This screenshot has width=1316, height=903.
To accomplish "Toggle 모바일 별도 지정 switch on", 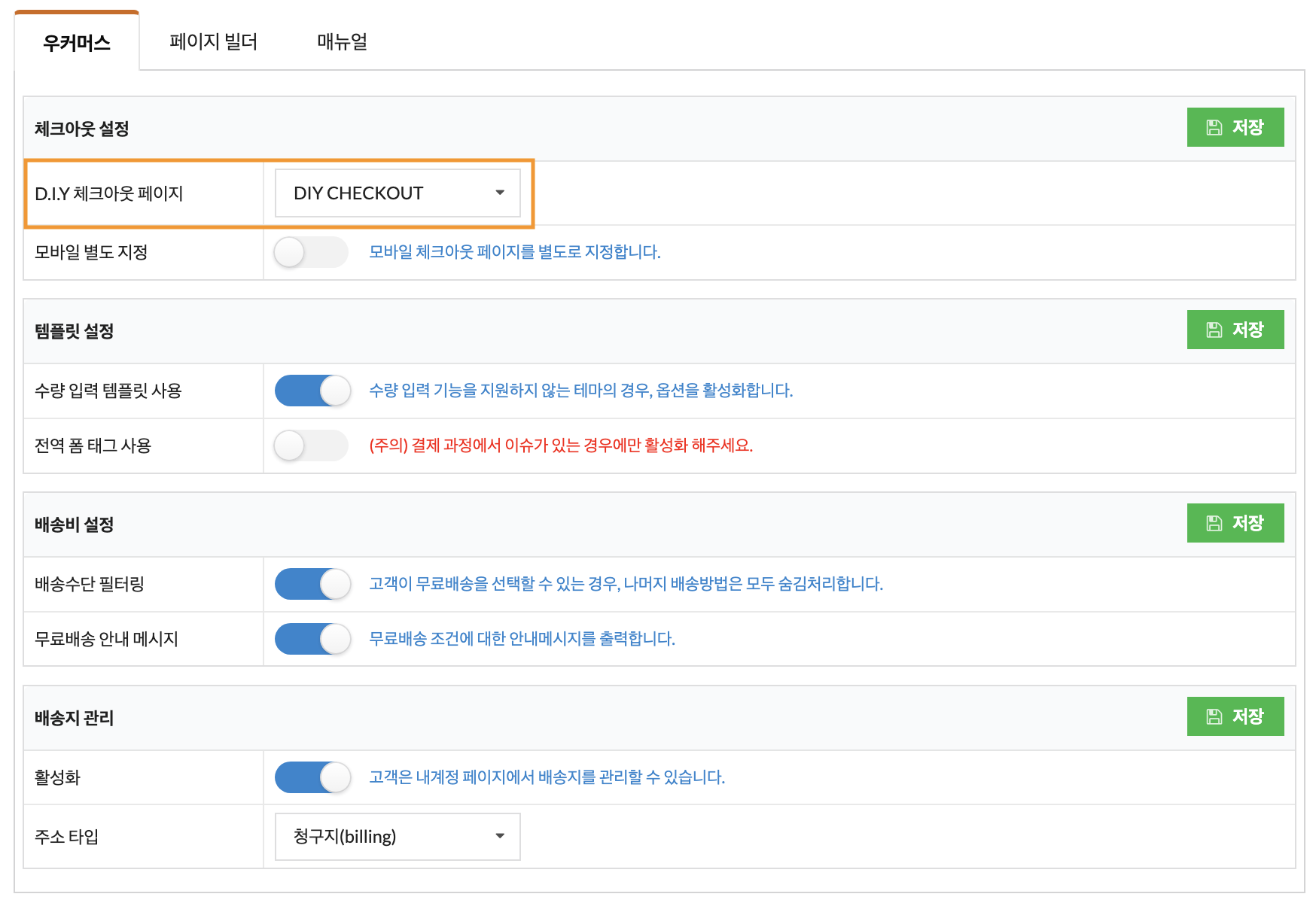I will coord(311,253).
